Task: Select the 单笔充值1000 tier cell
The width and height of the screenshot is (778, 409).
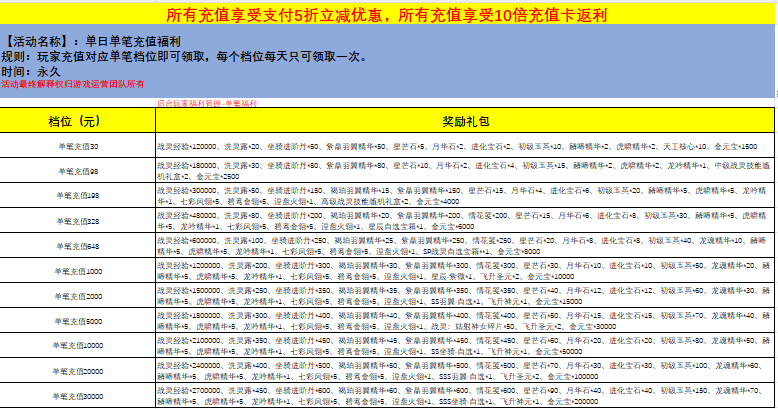Action: pyautogui.click(x=78, y=271)
